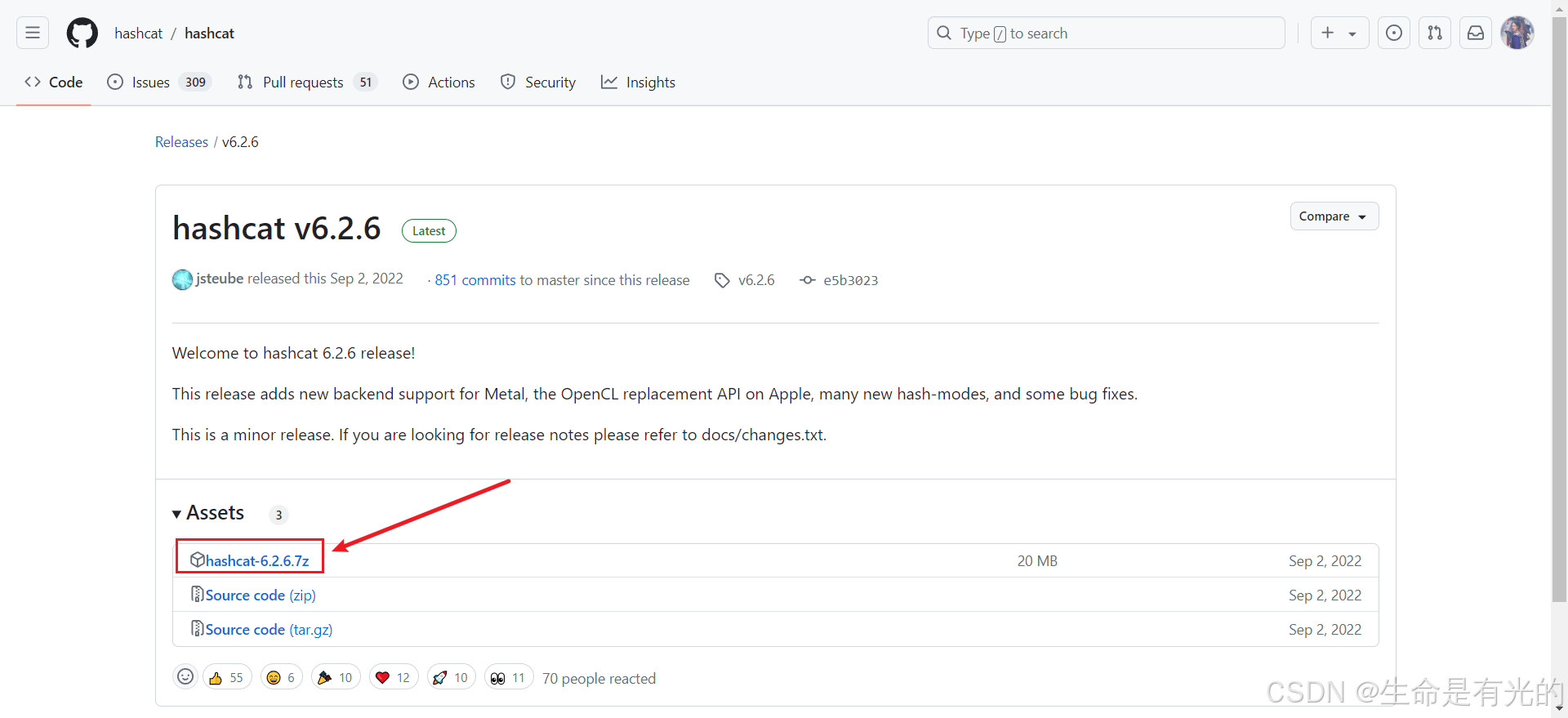1568x718 pixels.
Task: Expand the create new dropdown arrow
Action: pyautogui.click(x=1353, y=33)
